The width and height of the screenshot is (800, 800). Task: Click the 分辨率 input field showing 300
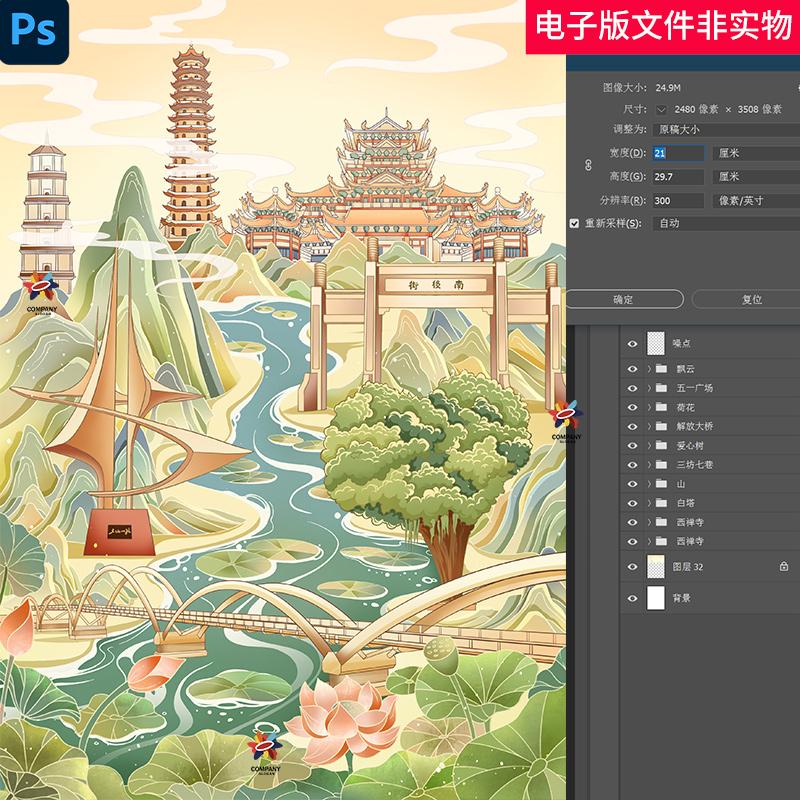pos(678,201)
